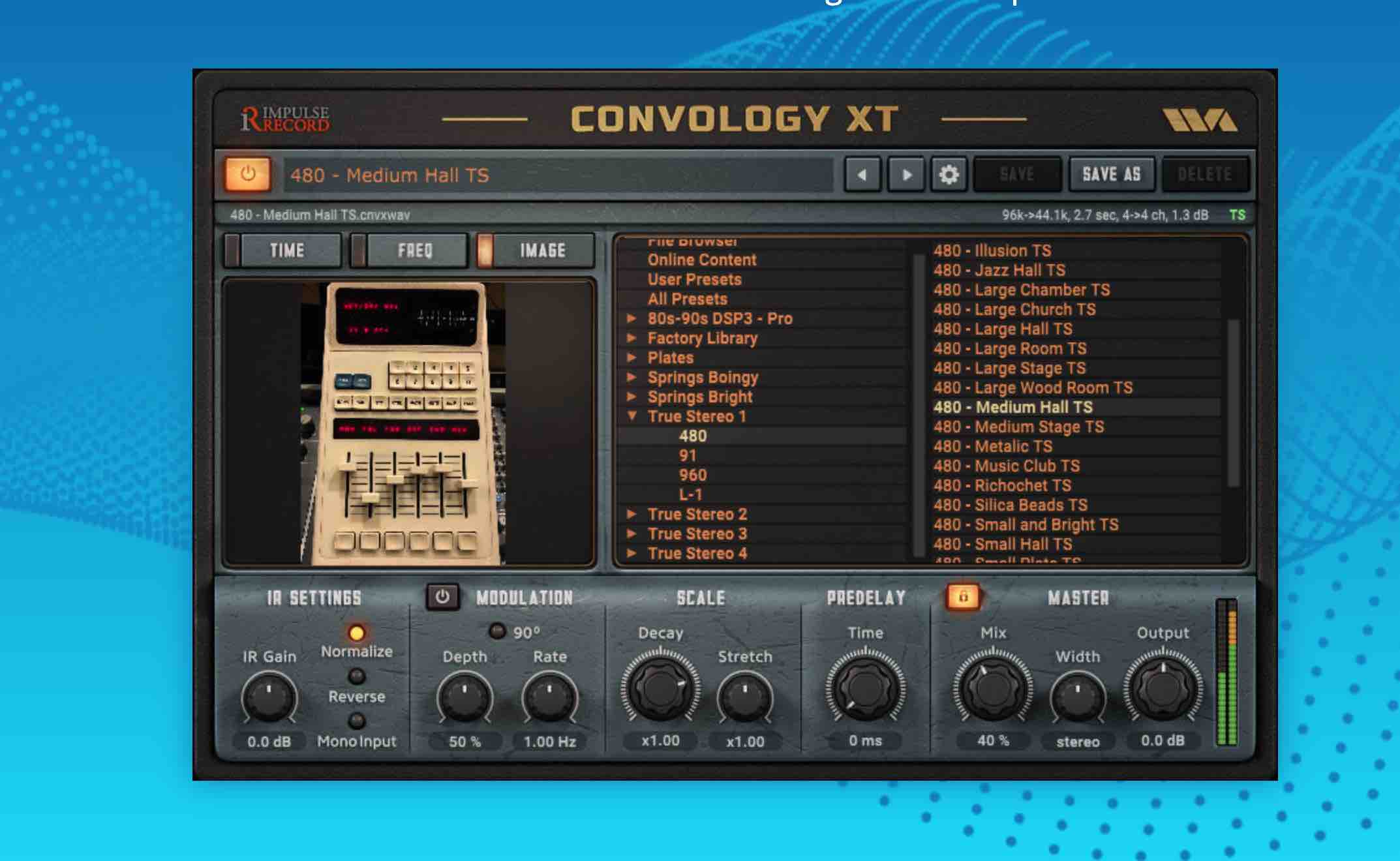Click the orange main power bypass button
Viewport: 1400px width, 861px height.
click(x=247, y=174)
